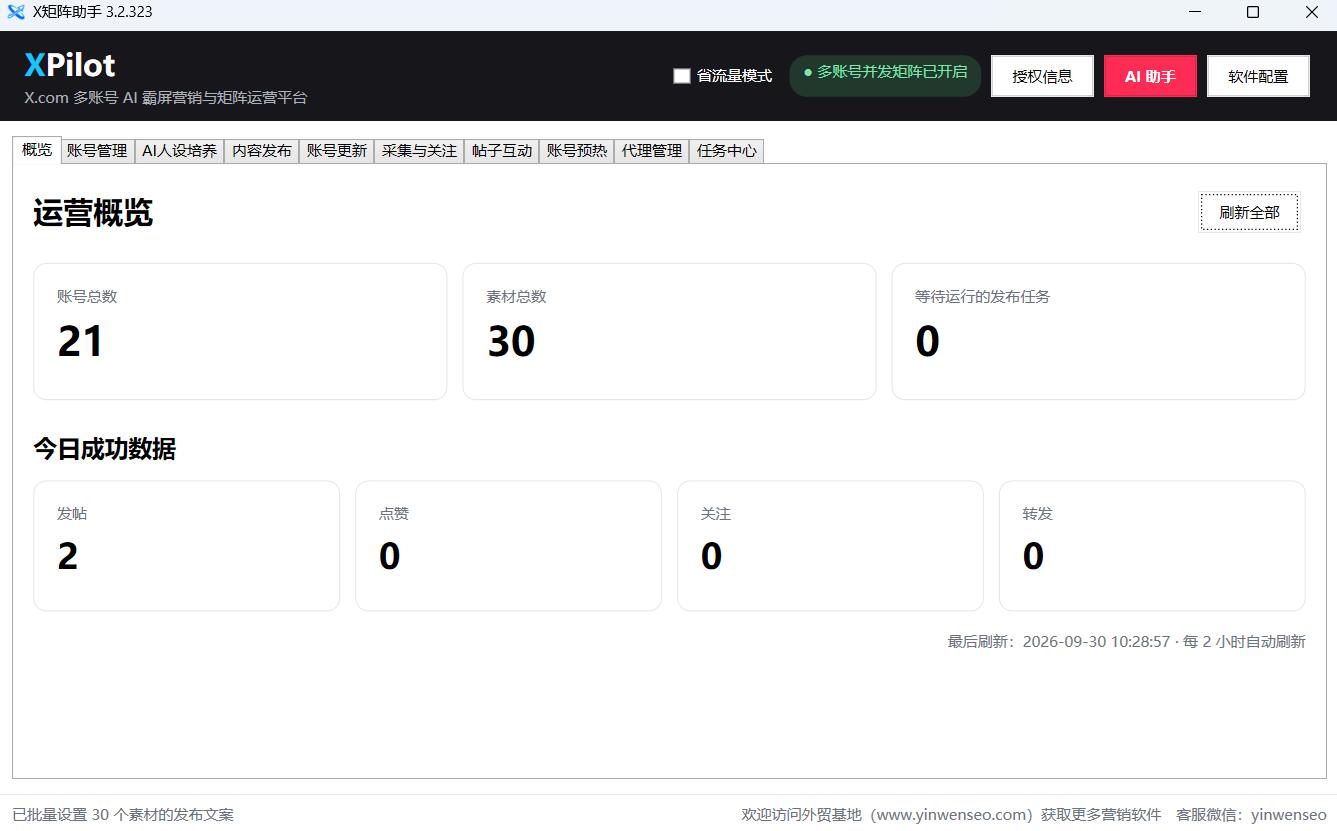Click the 客服微信:yinwenseo text
Image resolution: width=1337 pixels, height=831 pixels.
click(1251, 814)
